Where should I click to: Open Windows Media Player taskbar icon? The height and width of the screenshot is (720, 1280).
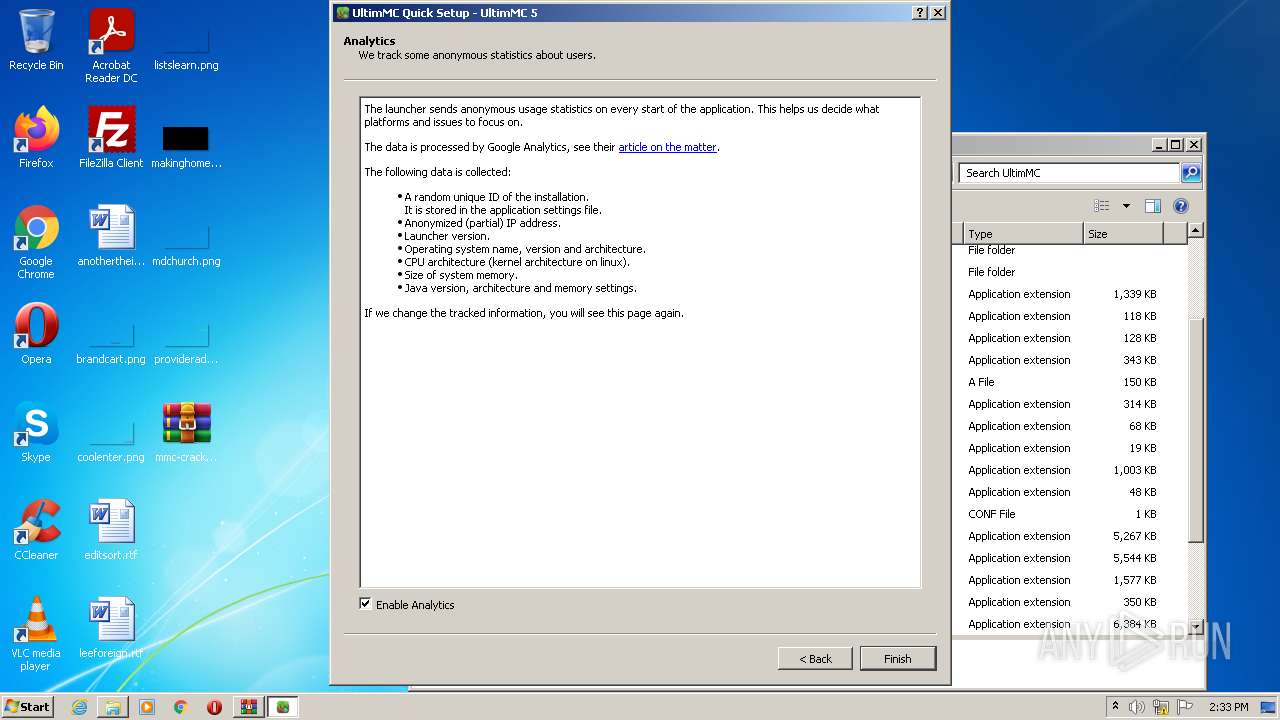tap(147, 707)
